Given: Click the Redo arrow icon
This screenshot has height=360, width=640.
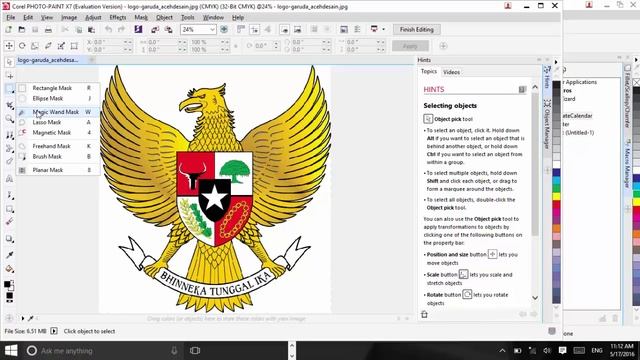Looking at the screenshot, I should click(x=121, y=29).
